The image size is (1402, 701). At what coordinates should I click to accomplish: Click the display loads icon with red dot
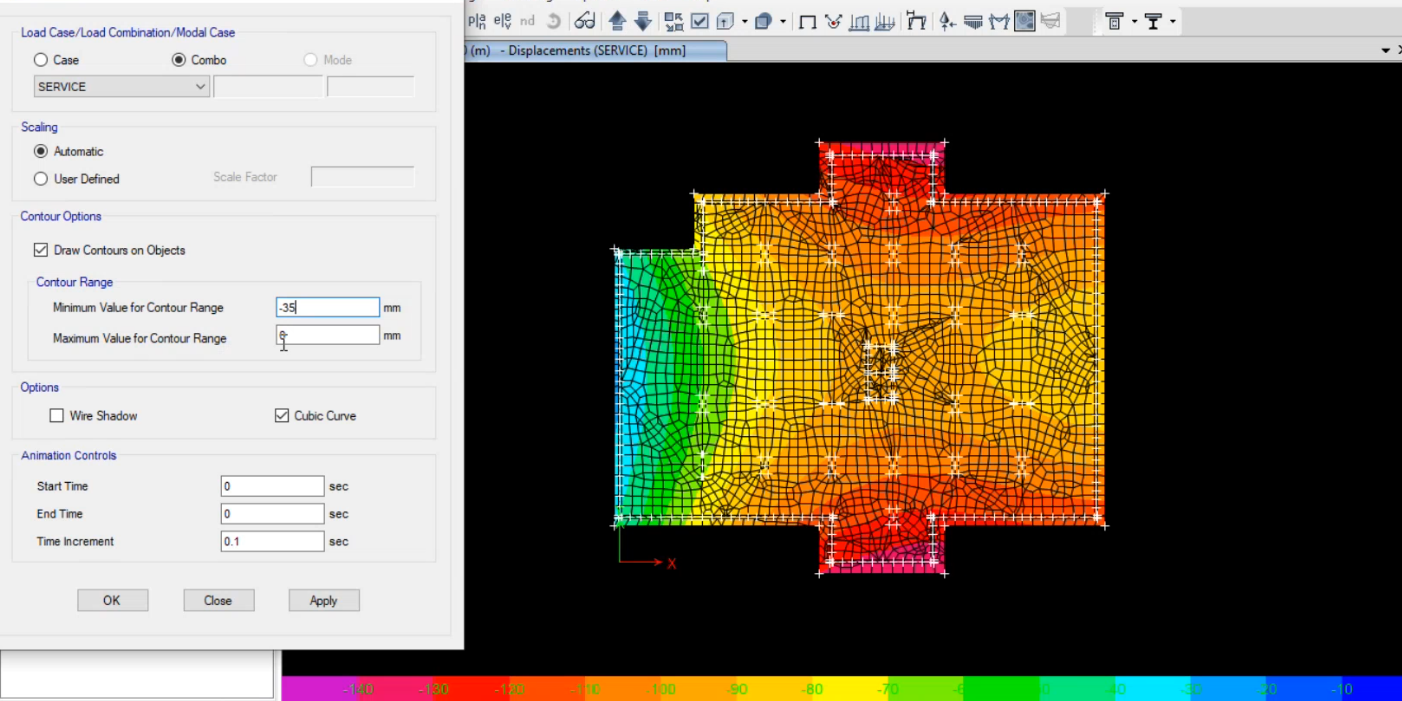click(x=833, y=21)
